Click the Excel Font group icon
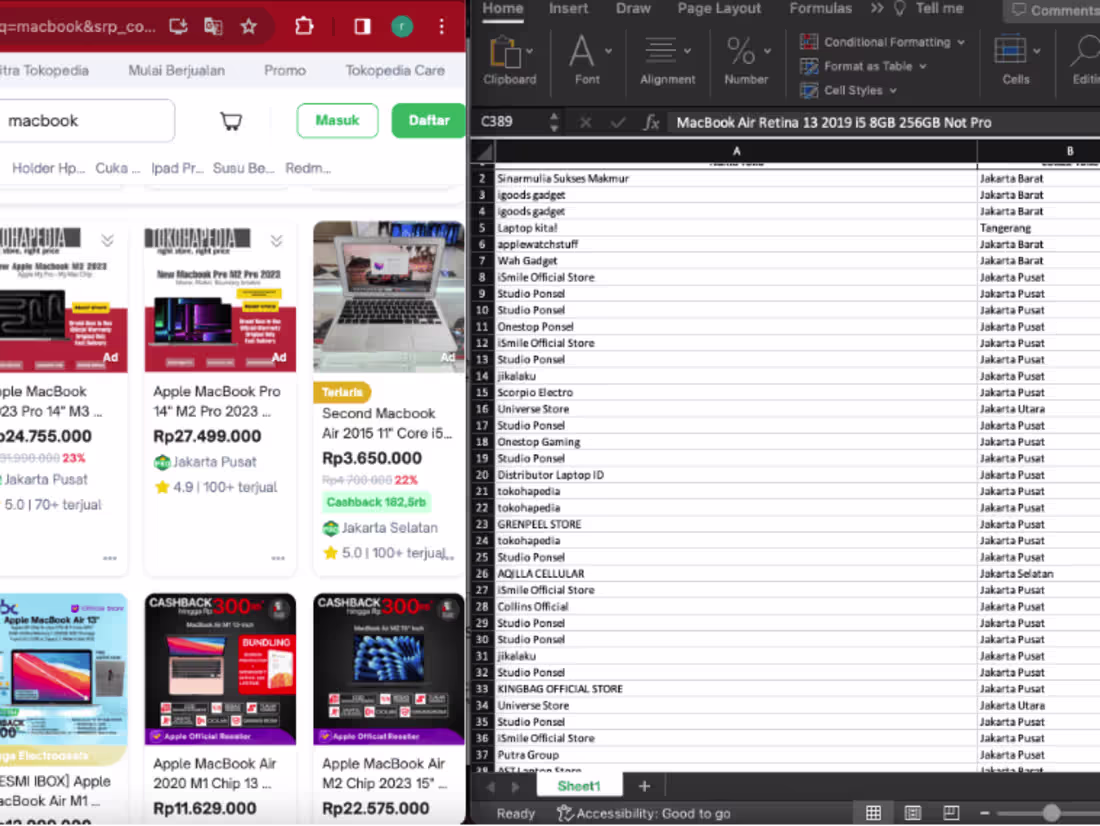Viewport: 1100px width, 826px height. point(582,51)
